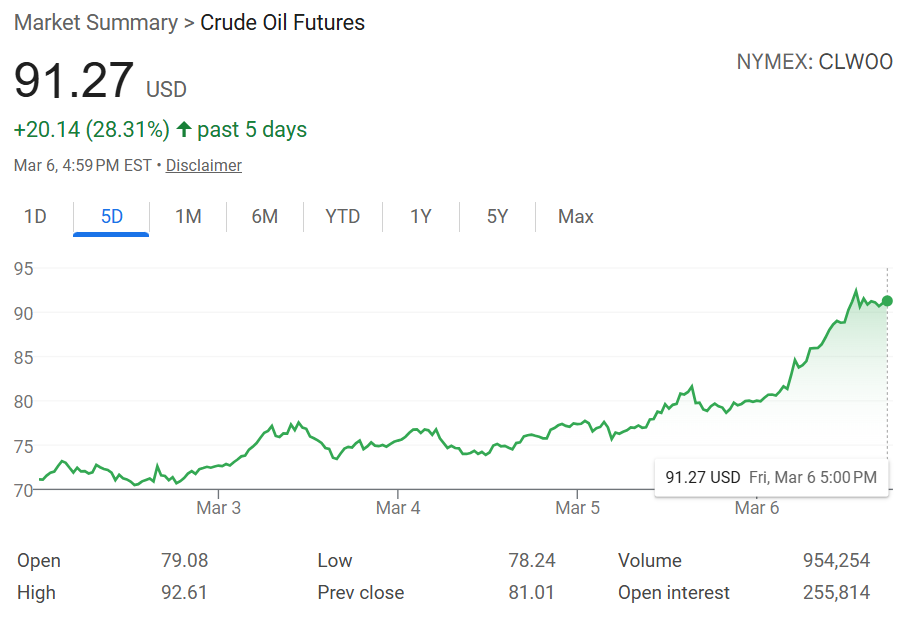Click the NYMEX: CLW00 ticker label
This screenshot has height=633, width=924.
[814, 62]
